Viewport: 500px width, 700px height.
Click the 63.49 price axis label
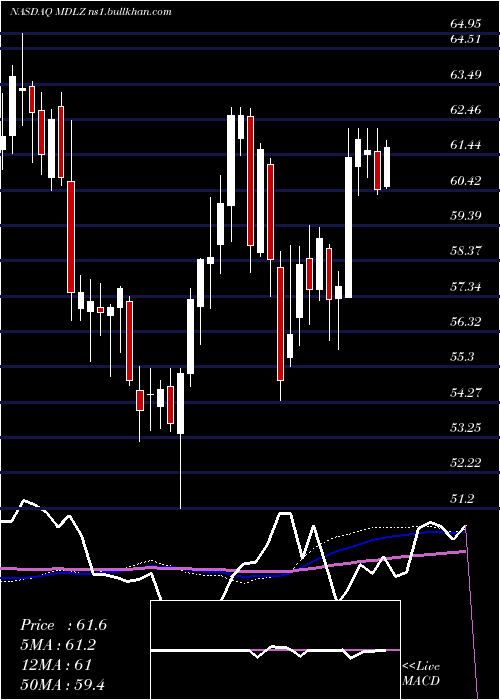coord(466,75)
